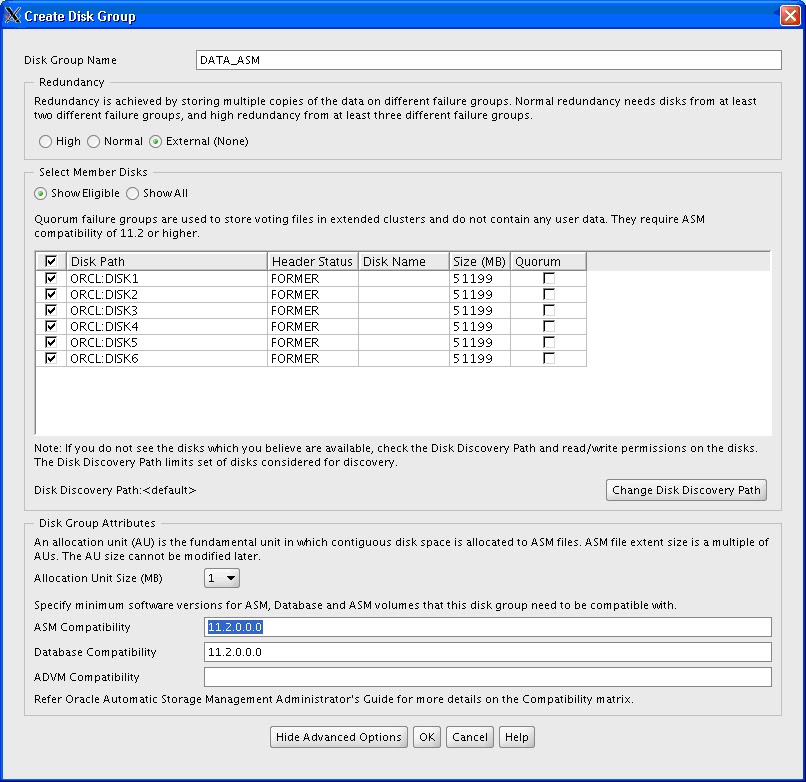Sort disks by the Size (MB) column header
The height and width of the screenshot is (782, 806).
tap(479, 261)
